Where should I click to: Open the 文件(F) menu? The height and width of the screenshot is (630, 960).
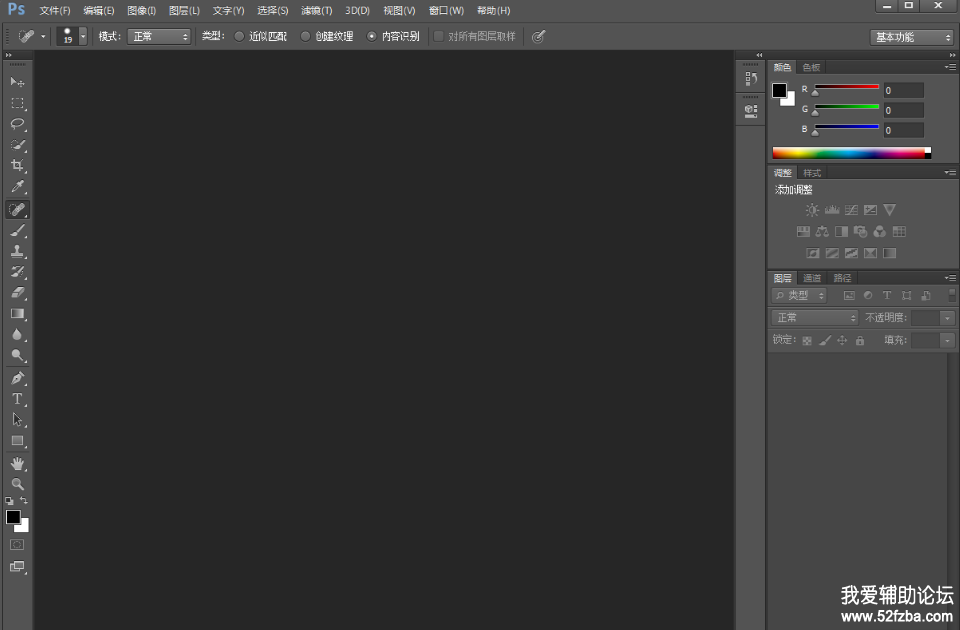54,10
